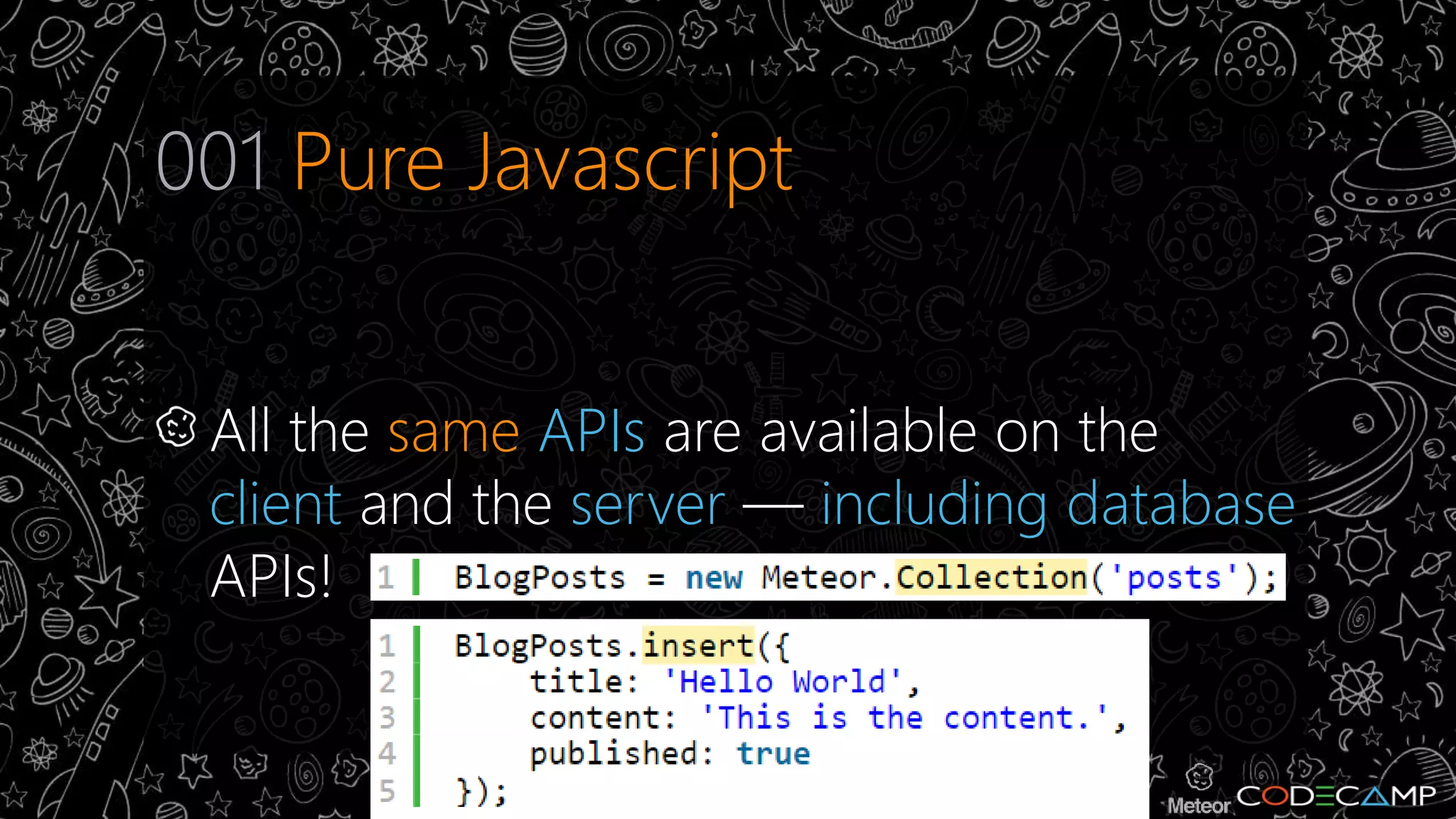Click the bullet icon before 'All the same APIs'
1456x819 pixels.
(176, 427)
